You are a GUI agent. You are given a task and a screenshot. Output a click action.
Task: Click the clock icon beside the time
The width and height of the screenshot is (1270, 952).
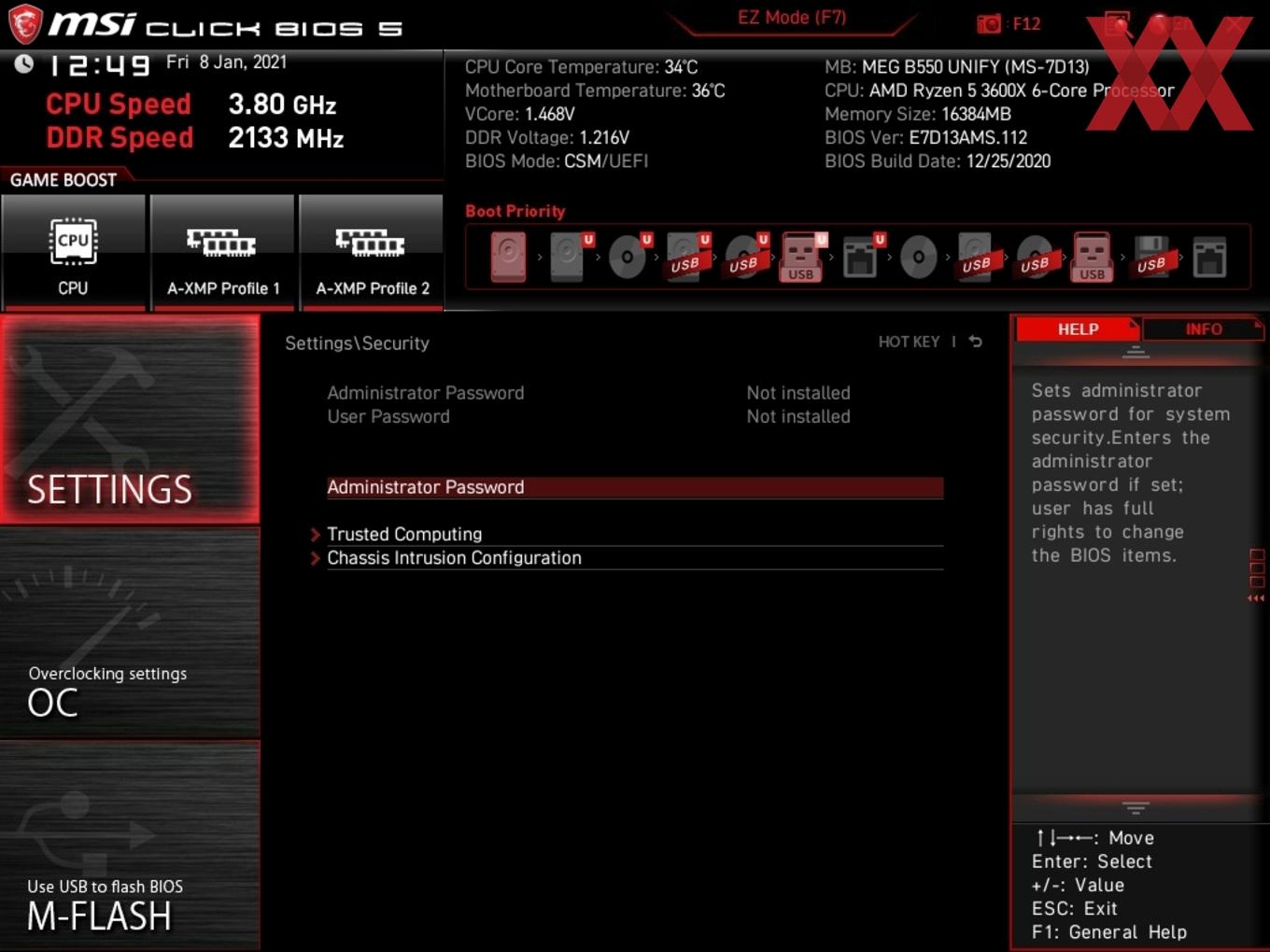[x=24, y=63]
